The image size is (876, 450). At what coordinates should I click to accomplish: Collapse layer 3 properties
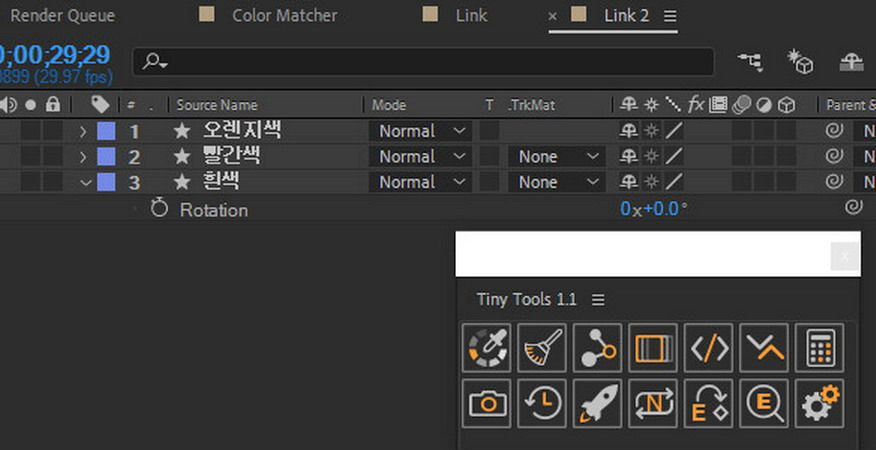click(85, 182)
